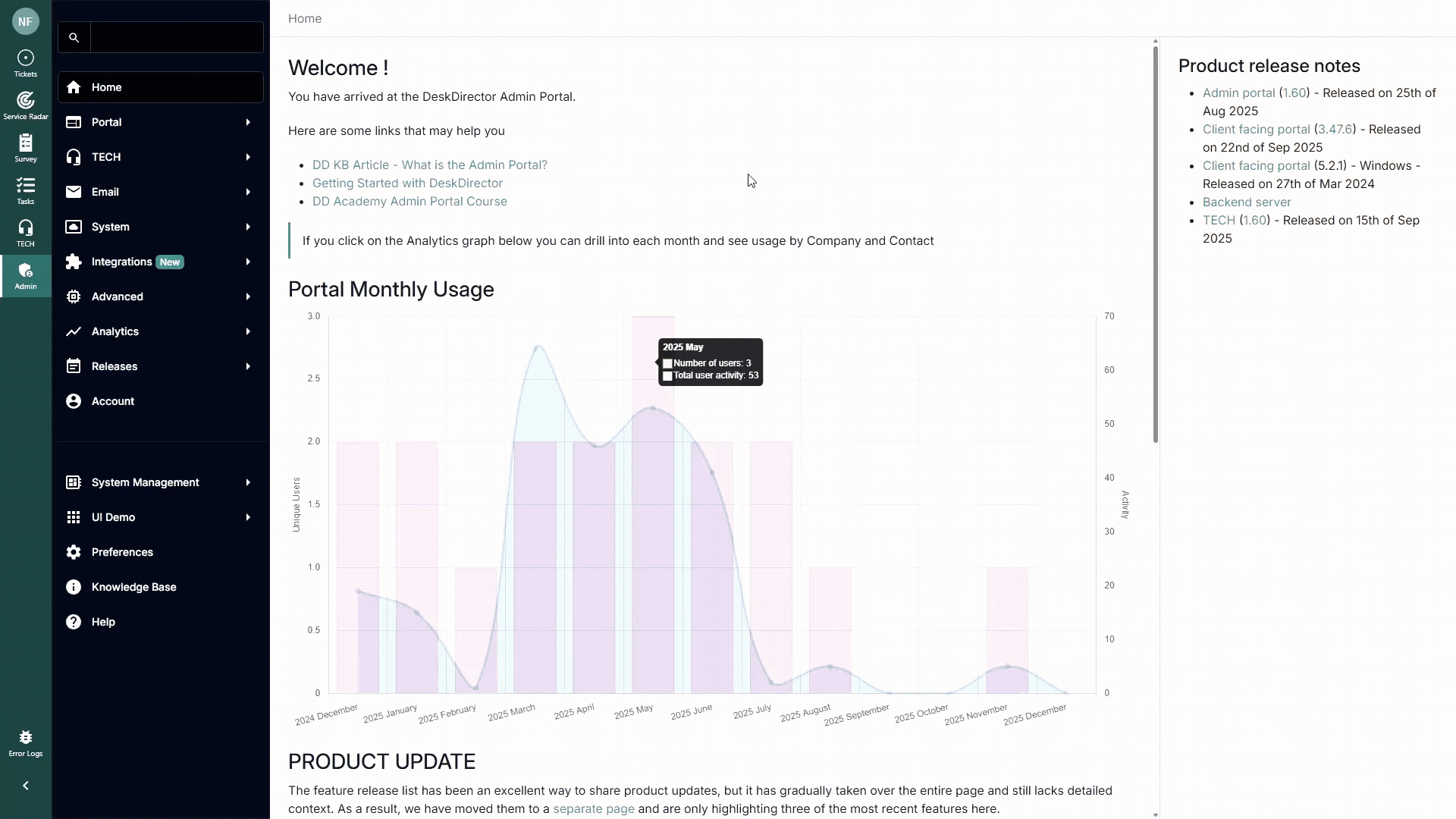
Task: Open Error Logs bug icon
Action: point(26,743)
